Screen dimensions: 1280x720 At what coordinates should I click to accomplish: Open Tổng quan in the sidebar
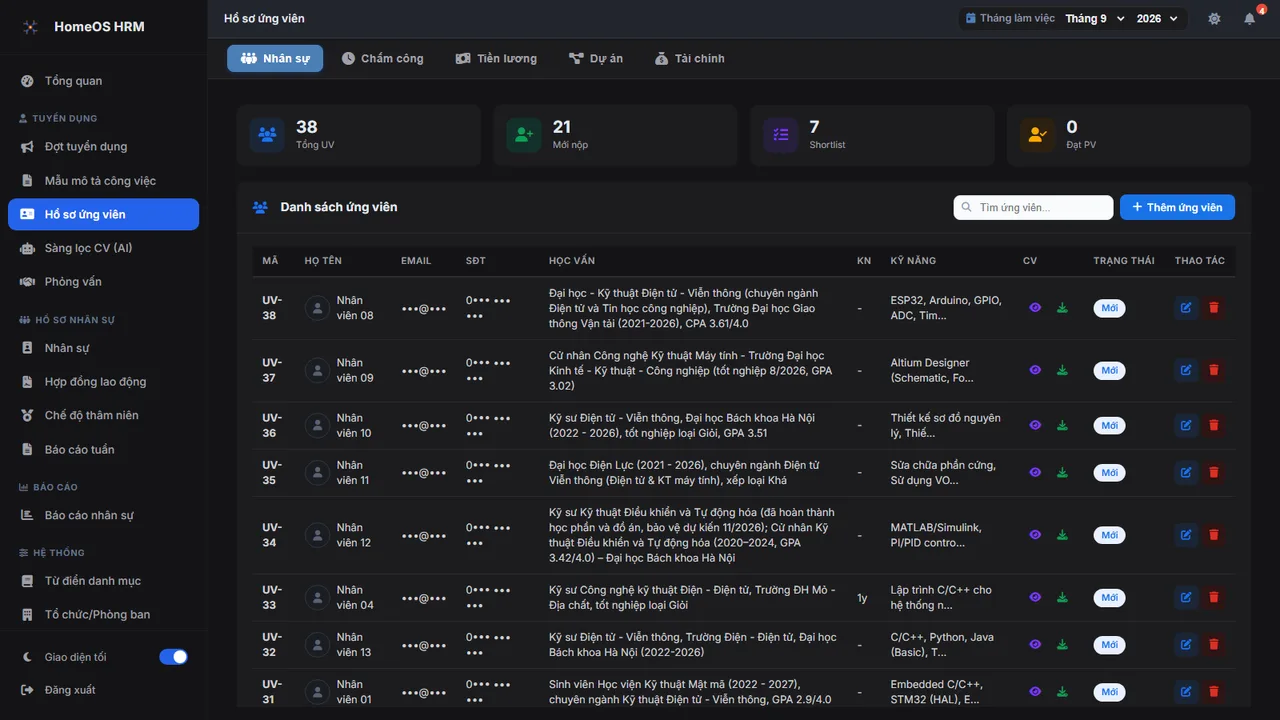pyautogui.click(x=104, y=81)
